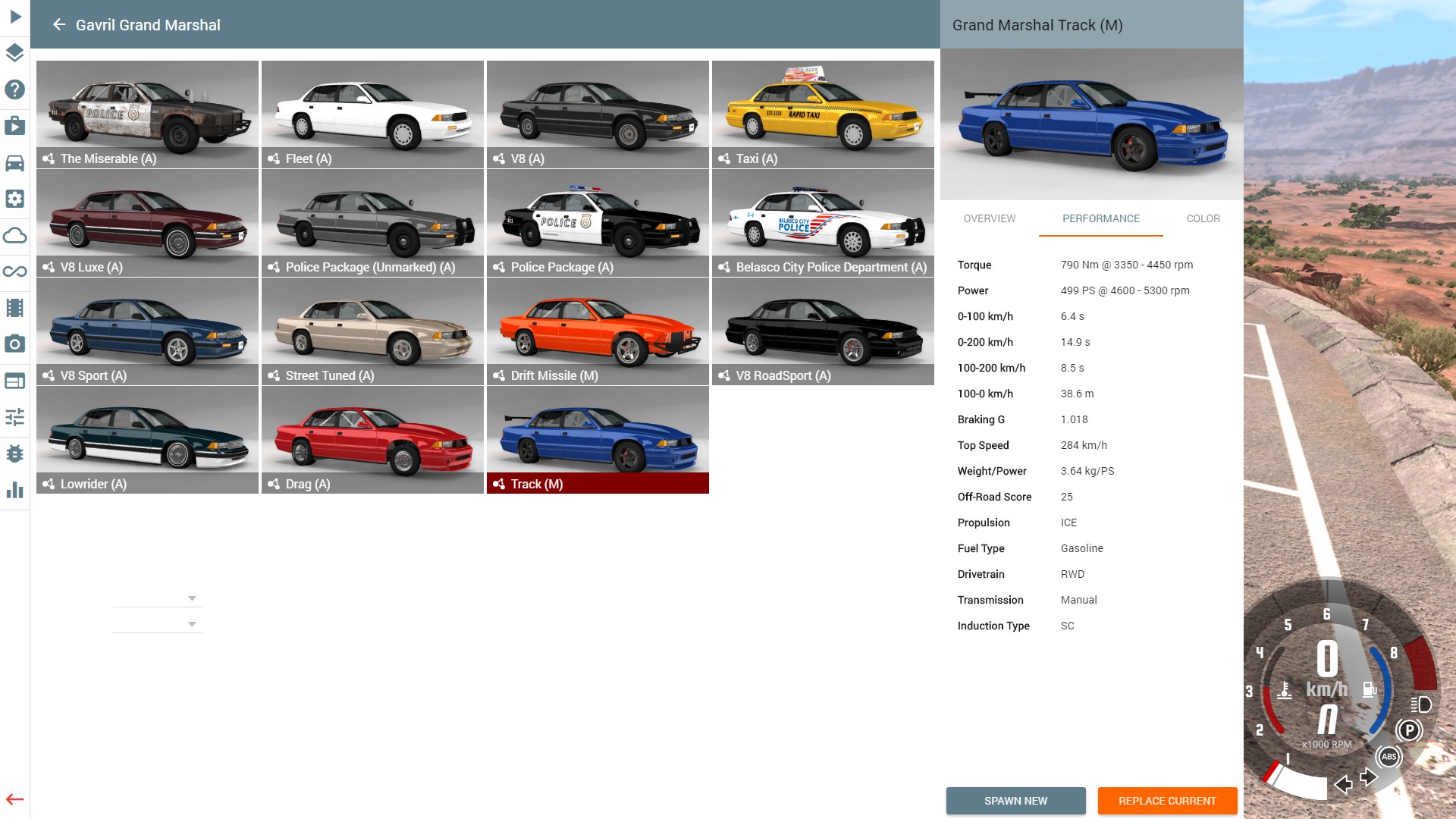Click the play icon in the sidebar
The width and height of the screenshot is (1456, 819).
(15, 17)
